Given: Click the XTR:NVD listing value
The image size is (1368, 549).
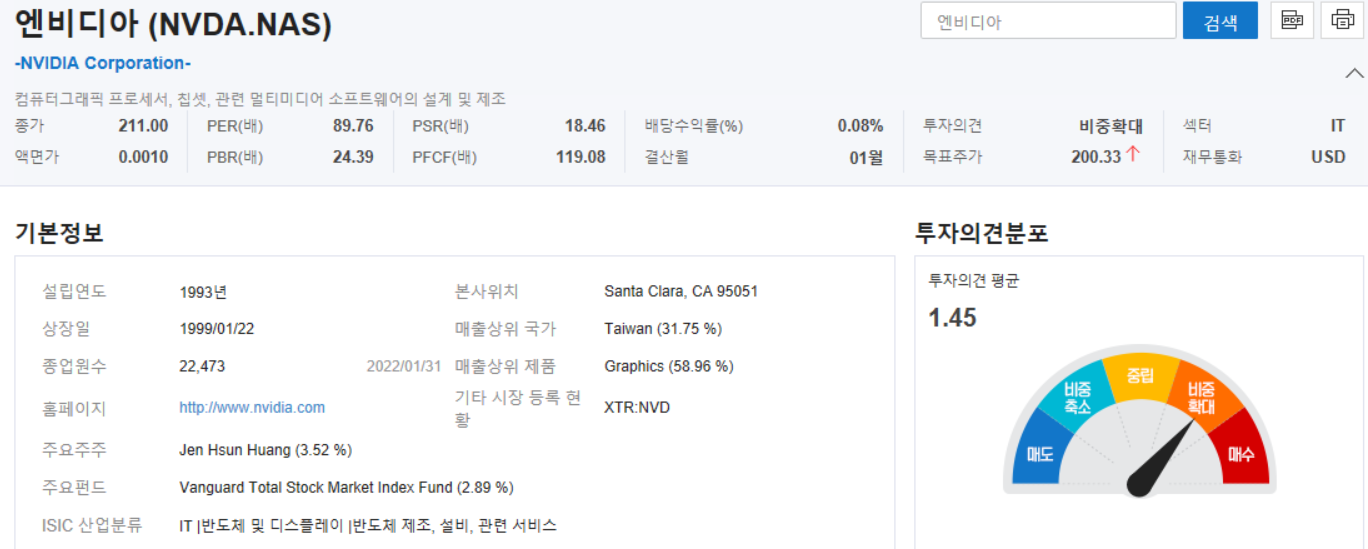Looking at the screenshot, I should click(x=637, y=407).
